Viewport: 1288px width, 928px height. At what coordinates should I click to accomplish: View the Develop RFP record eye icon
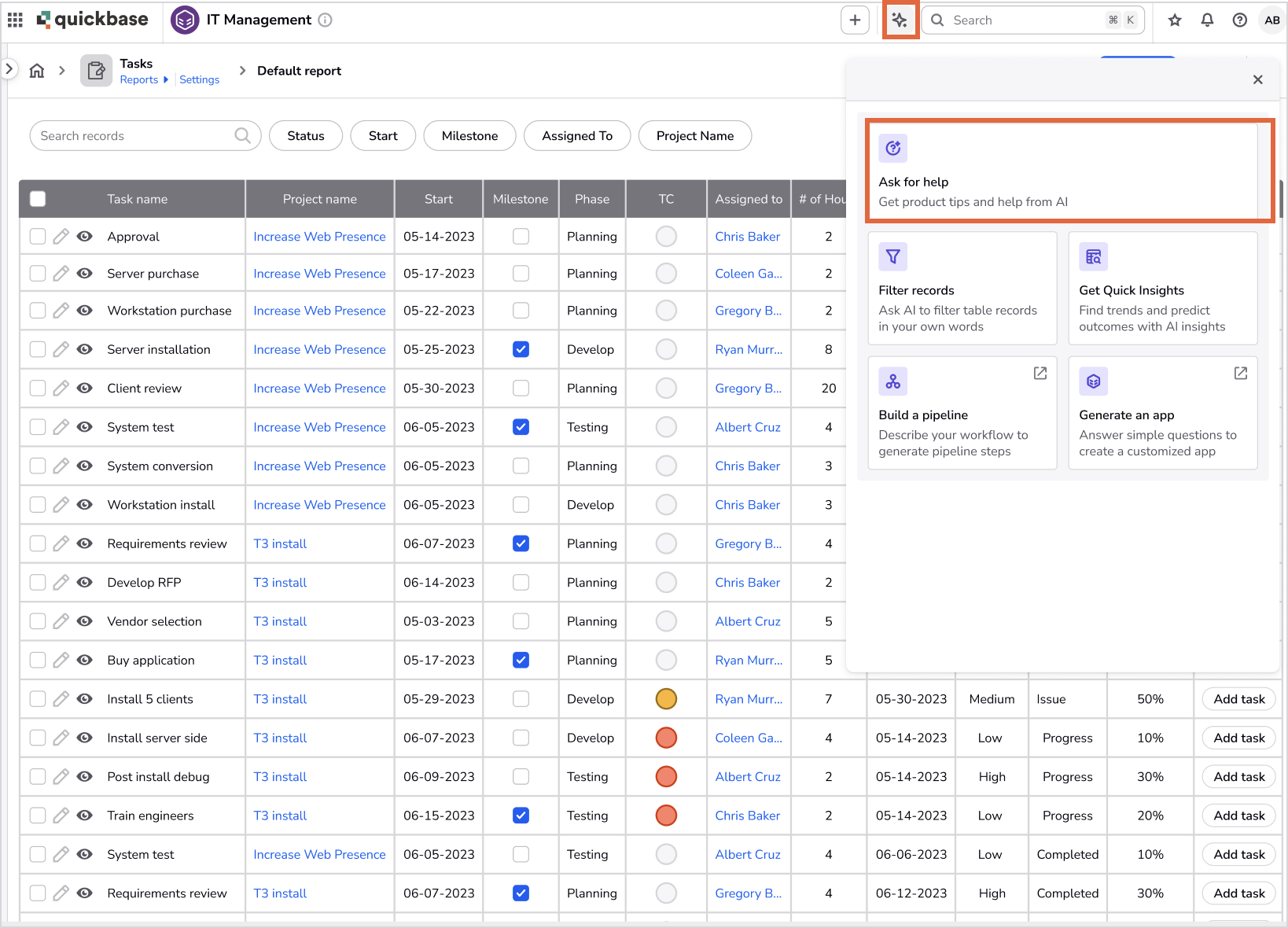pyautogui.click(x=85, y=583)
